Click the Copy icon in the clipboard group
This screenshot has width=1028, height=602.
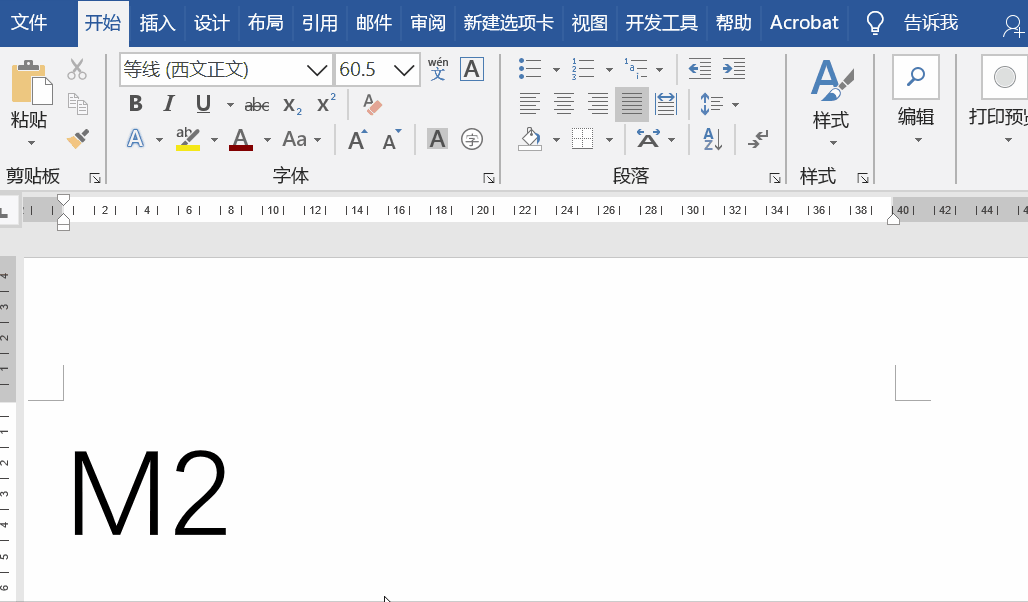77,104
